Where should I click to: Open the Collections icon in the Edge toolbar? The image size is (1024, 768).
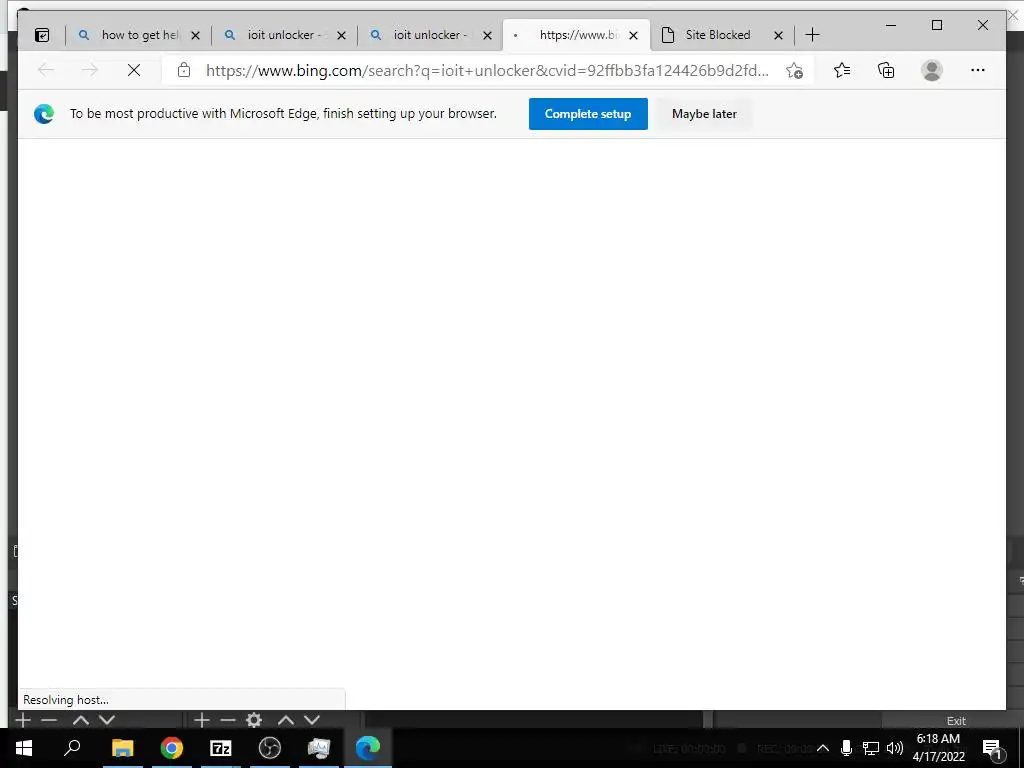(886, 70)
